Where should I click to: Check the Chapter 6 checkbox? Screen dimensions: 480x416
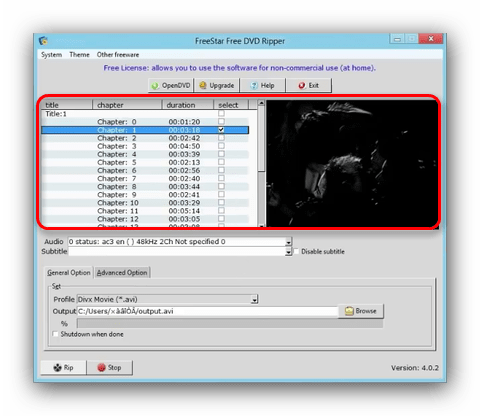pos(221,170)
